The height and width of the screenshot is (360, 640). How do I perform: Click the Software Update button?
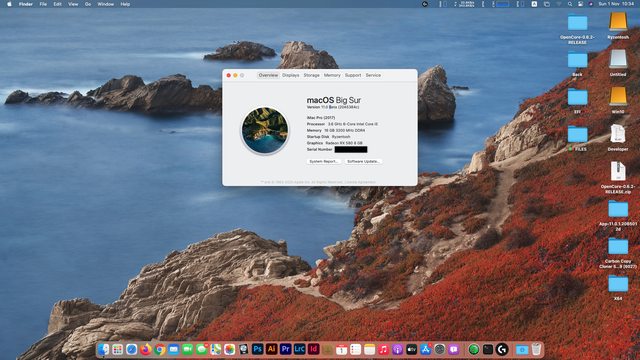click(x=363, y=162)
